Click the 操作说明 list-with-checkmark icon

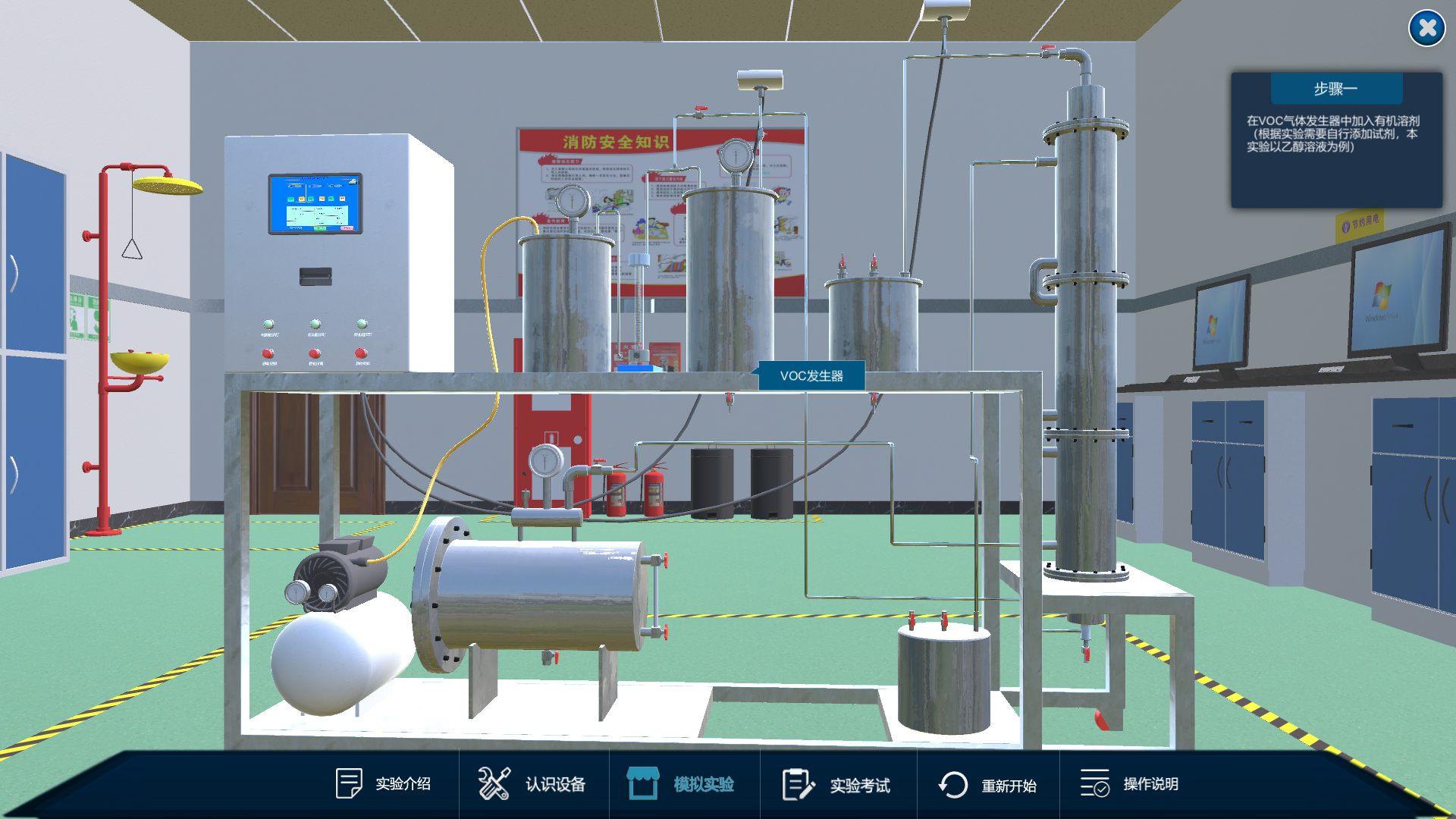click(1095, 783)
